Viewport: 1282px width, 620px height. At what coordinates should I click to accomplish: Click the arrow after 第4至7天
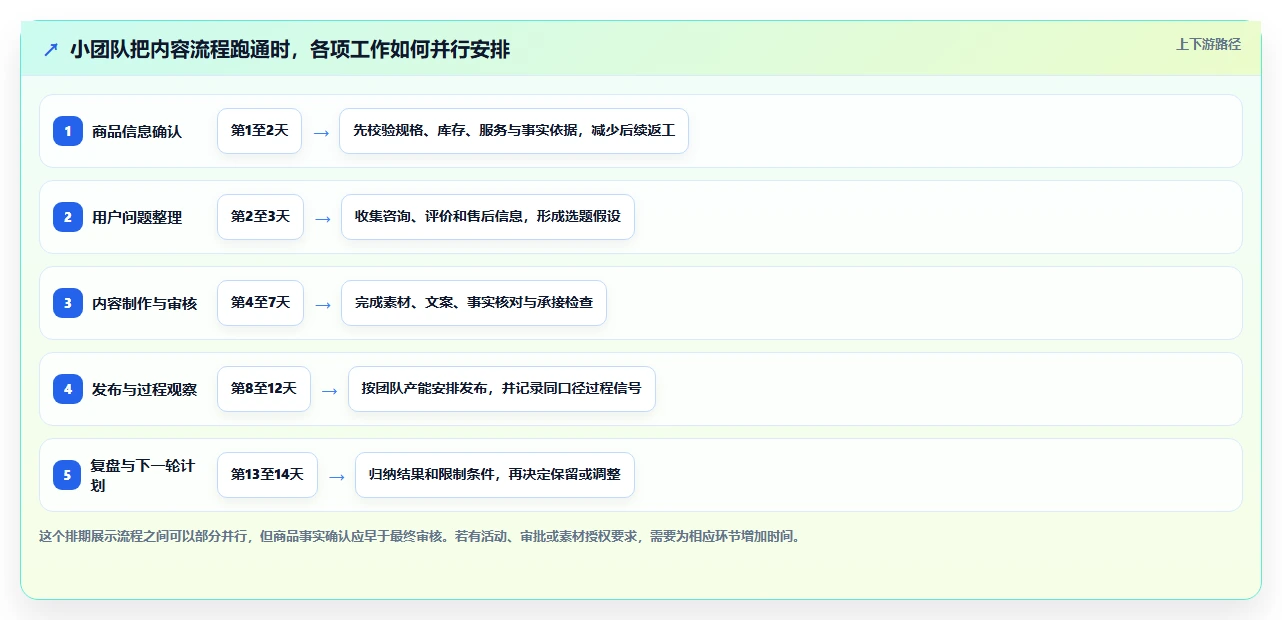(x=322, y=304)
